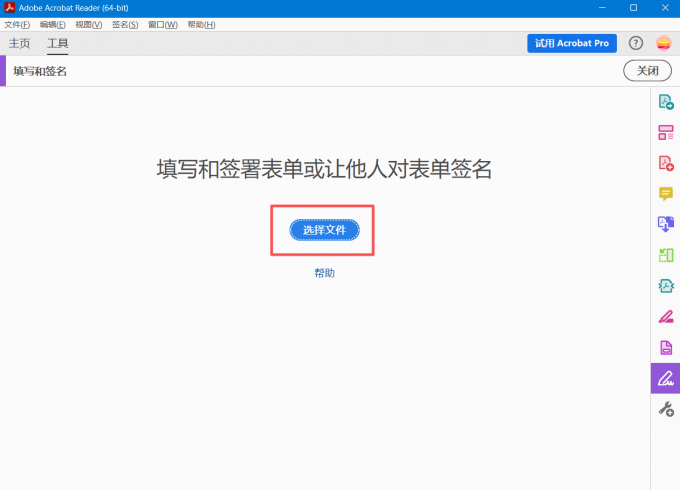Screen dimensions: 680x490
Task: Minimize the Acrobat Reader window
Action: (x=602, y=8)
